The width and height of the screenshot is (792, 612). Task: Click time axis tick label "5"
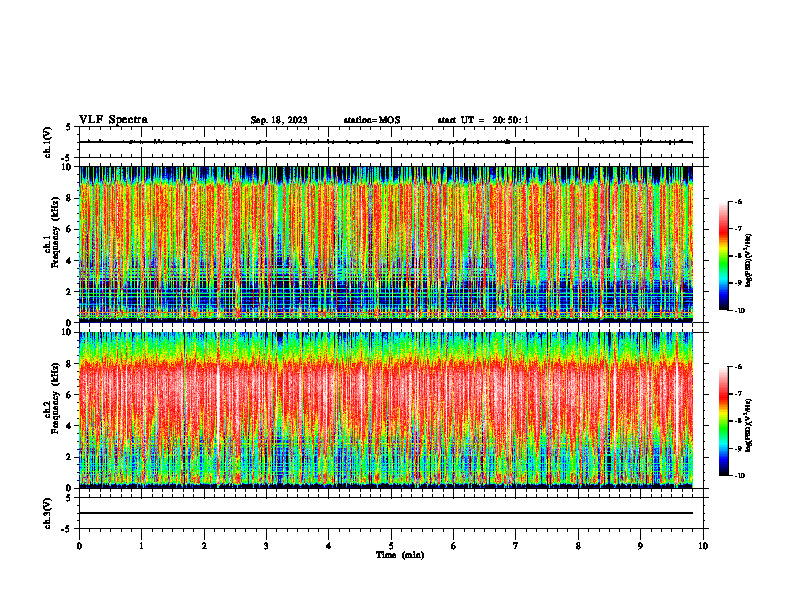pos(391,546)
